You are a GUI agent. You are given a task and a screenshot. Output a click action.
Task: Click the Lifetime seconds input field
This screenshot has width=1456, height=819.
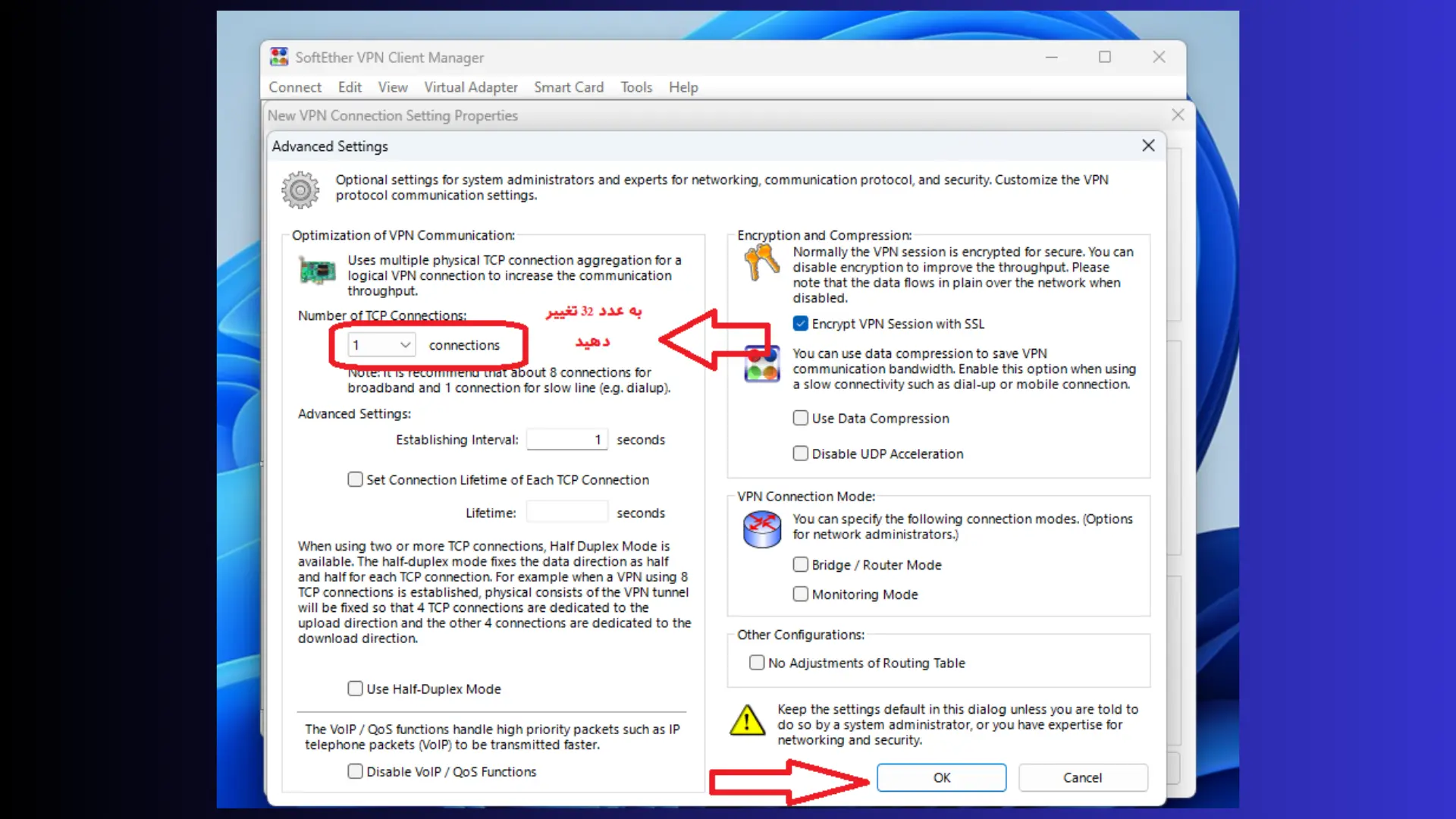[x=566, y=513]
